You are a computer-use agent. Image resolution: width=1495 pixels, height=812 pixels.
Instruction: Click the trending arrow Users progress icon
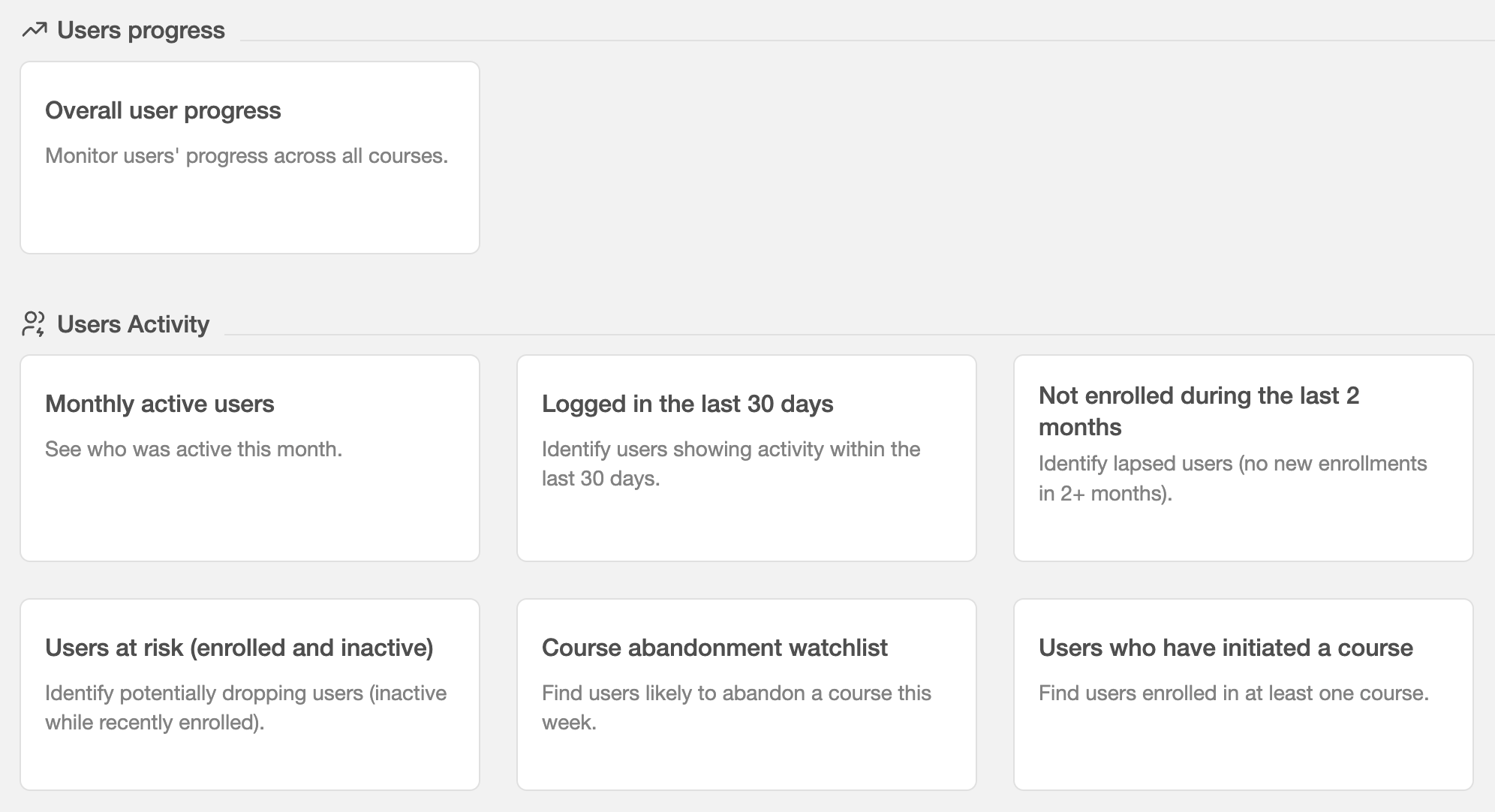point(34,30)
